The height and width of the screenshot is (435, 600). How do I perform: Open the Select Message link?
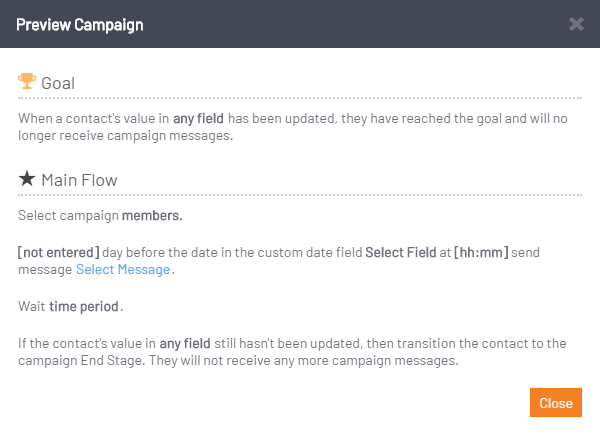(123, 269)
